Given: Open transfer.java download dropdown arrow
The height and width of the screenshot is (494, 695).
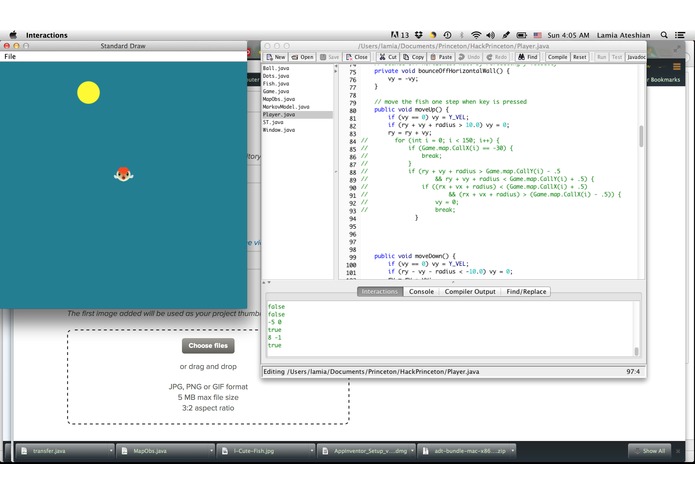Looking at the screenshot, I should 111,451.
